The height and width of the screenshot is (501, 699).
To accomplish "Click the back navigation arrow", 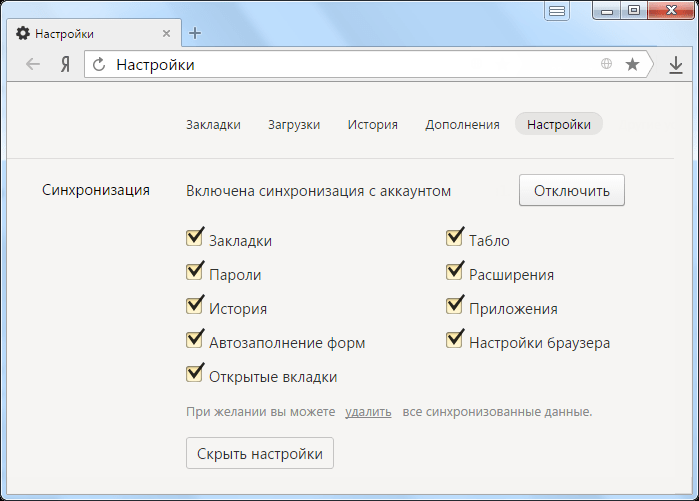I will click(33, 65).
